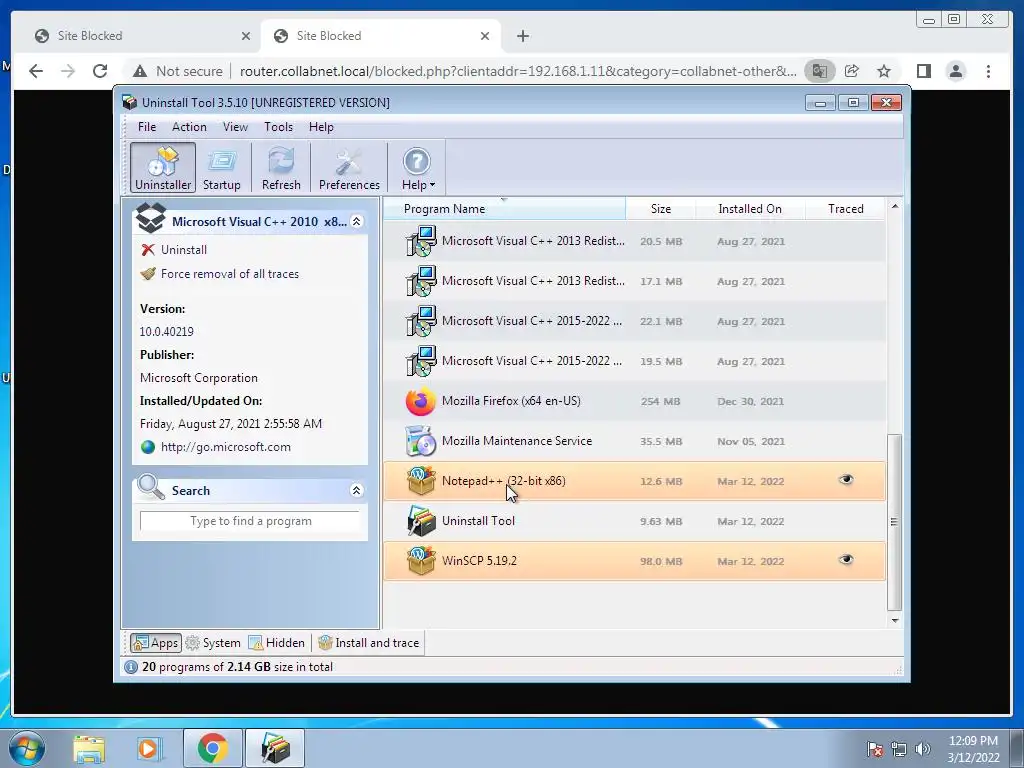The height and width of the screenshot is (768, 1024).
Task: Sort by the Traced column header
Action: coord(845,208)
